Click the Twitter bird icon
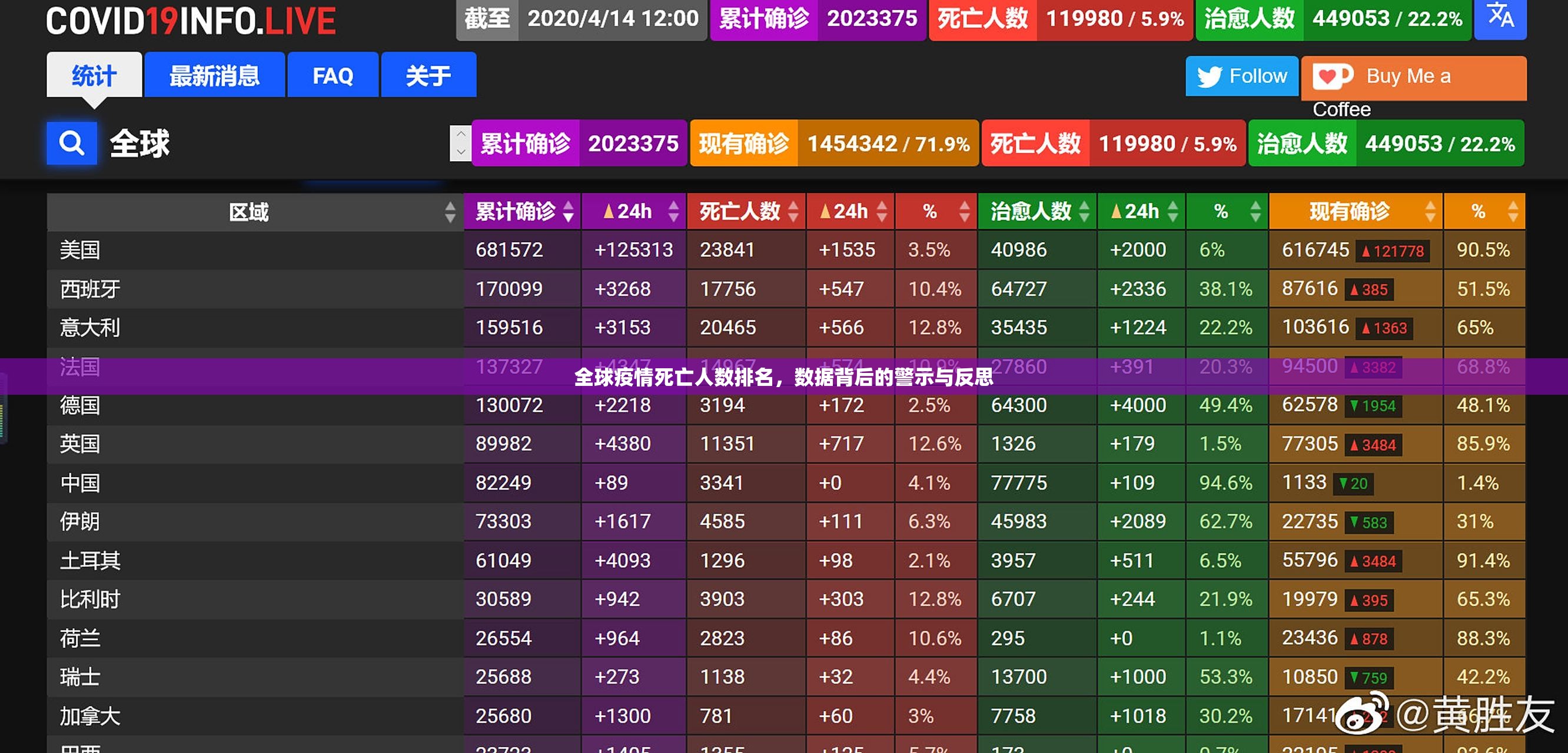The height and width of the screenshot is (753, 1568). [1211, 76]
